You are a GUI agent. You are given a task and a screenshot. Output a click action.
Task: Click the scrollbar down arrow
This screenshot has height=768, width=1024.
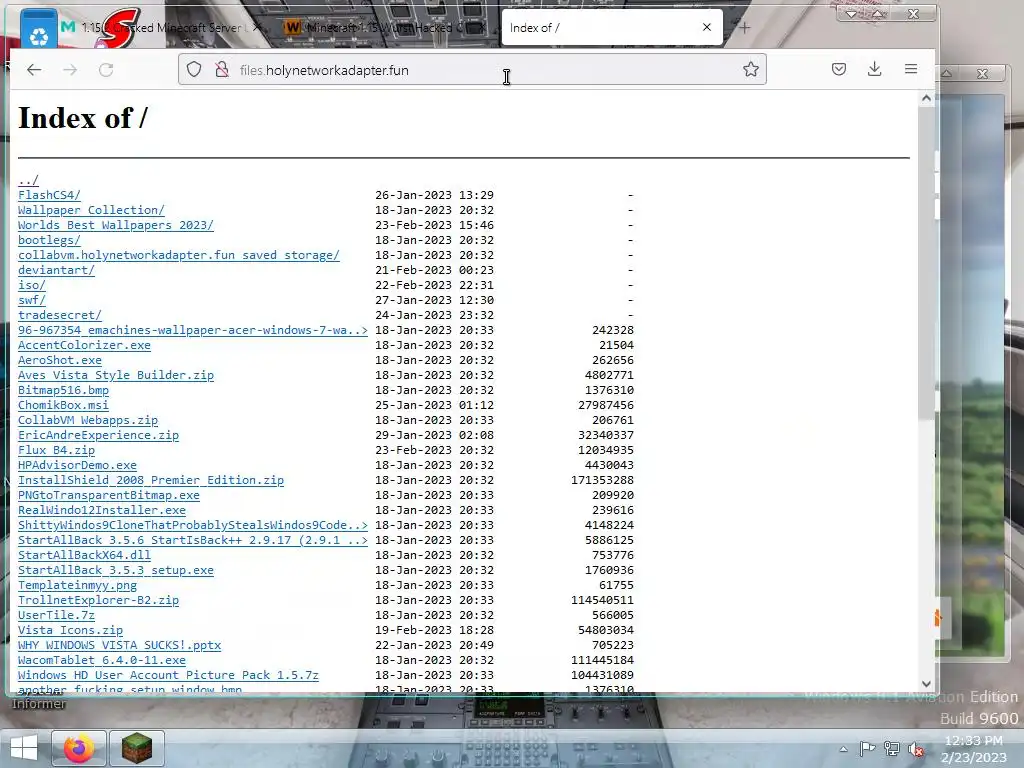(x=926, y=684)
